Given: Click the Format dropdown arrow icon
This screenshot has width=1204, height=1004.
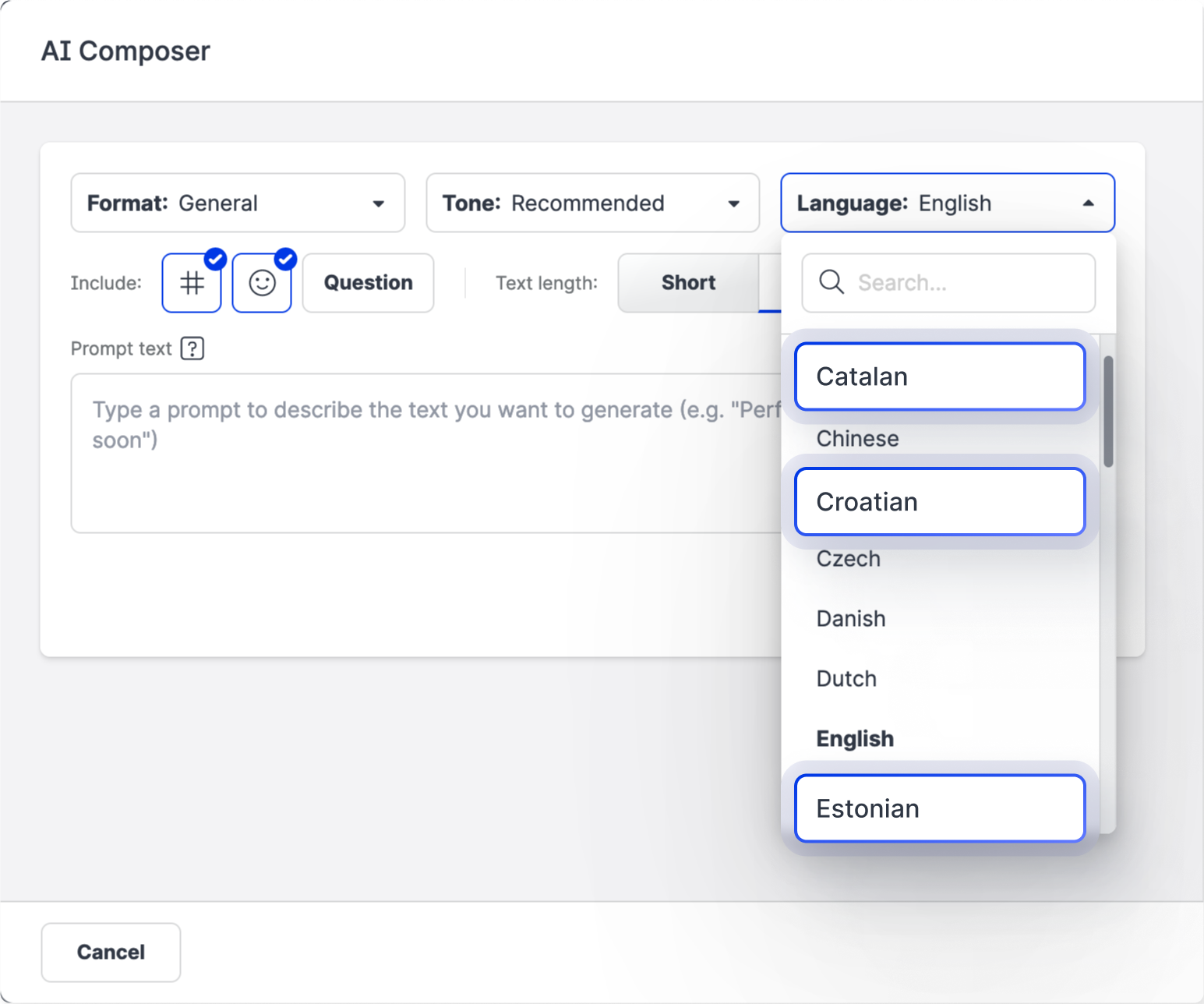Looking at the screenshot, I should tap(379, 204).
